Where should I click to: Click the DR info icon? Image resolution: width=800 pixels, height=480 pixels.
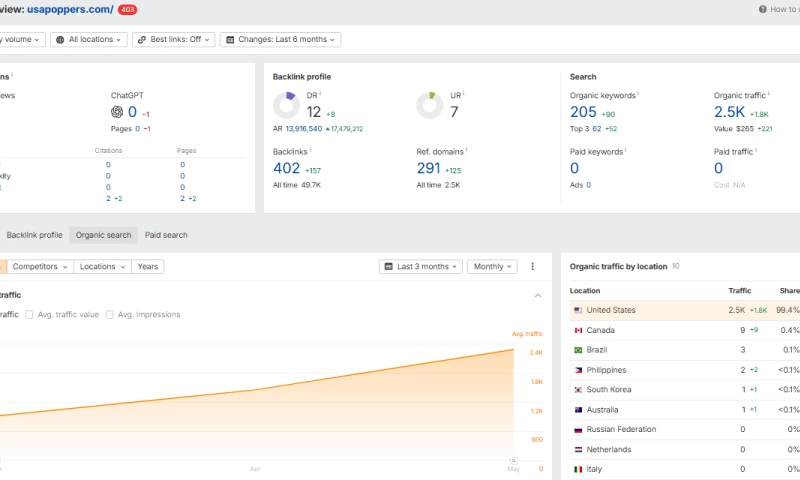tap(320, 94)
